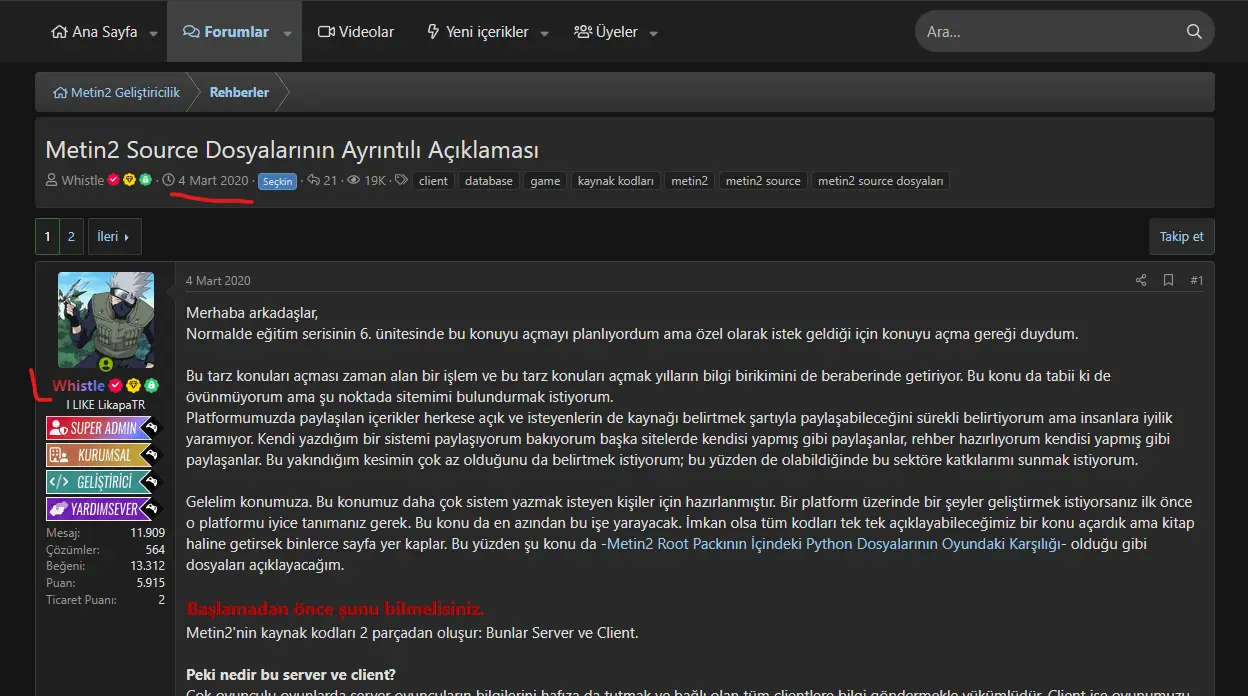The image size is (1248, 696).
Task: Click the Mesaj count 11.909
Action: coord(148,533)
